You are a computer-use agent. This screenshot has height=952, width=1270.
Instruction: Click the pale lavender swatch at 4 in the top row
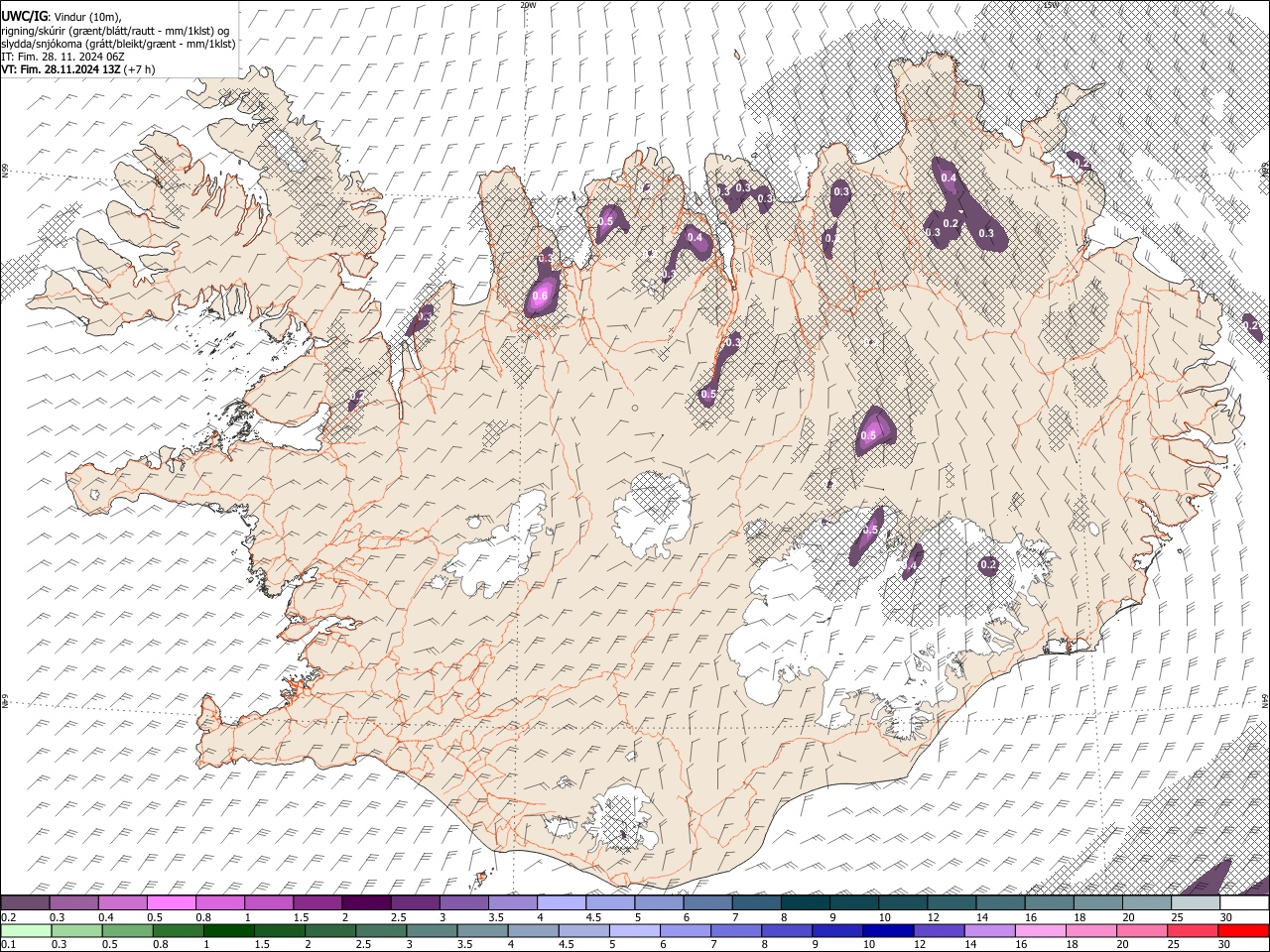point(561,903)
